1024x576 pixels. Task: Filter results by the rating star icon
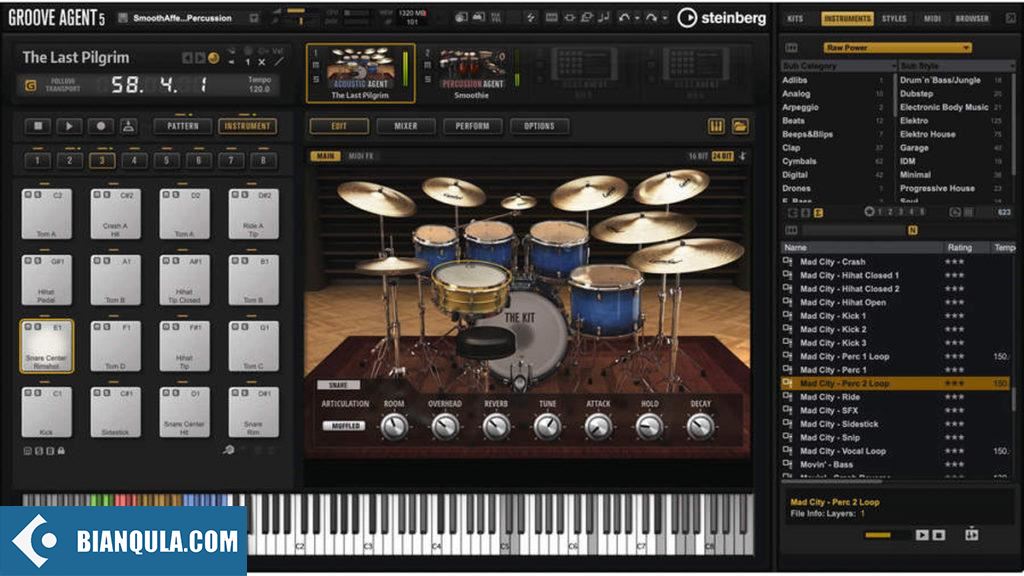[869, 212]
